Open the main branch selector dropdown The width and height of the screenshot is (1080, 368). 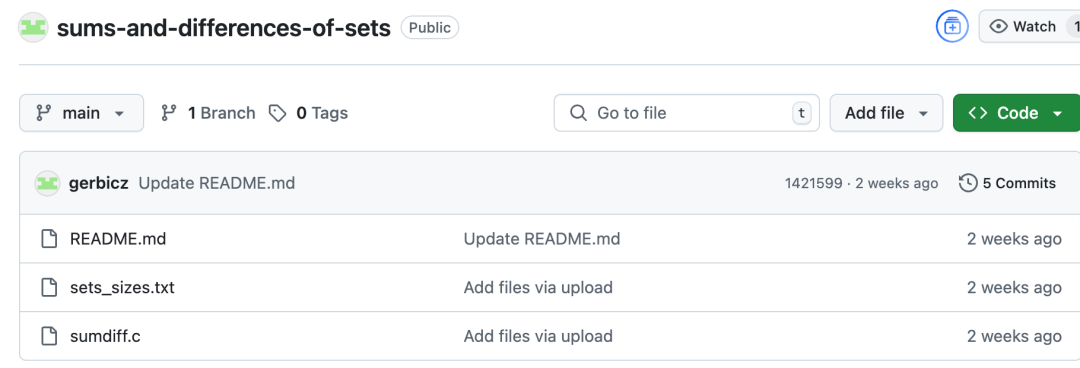click(x=81, y=113)
